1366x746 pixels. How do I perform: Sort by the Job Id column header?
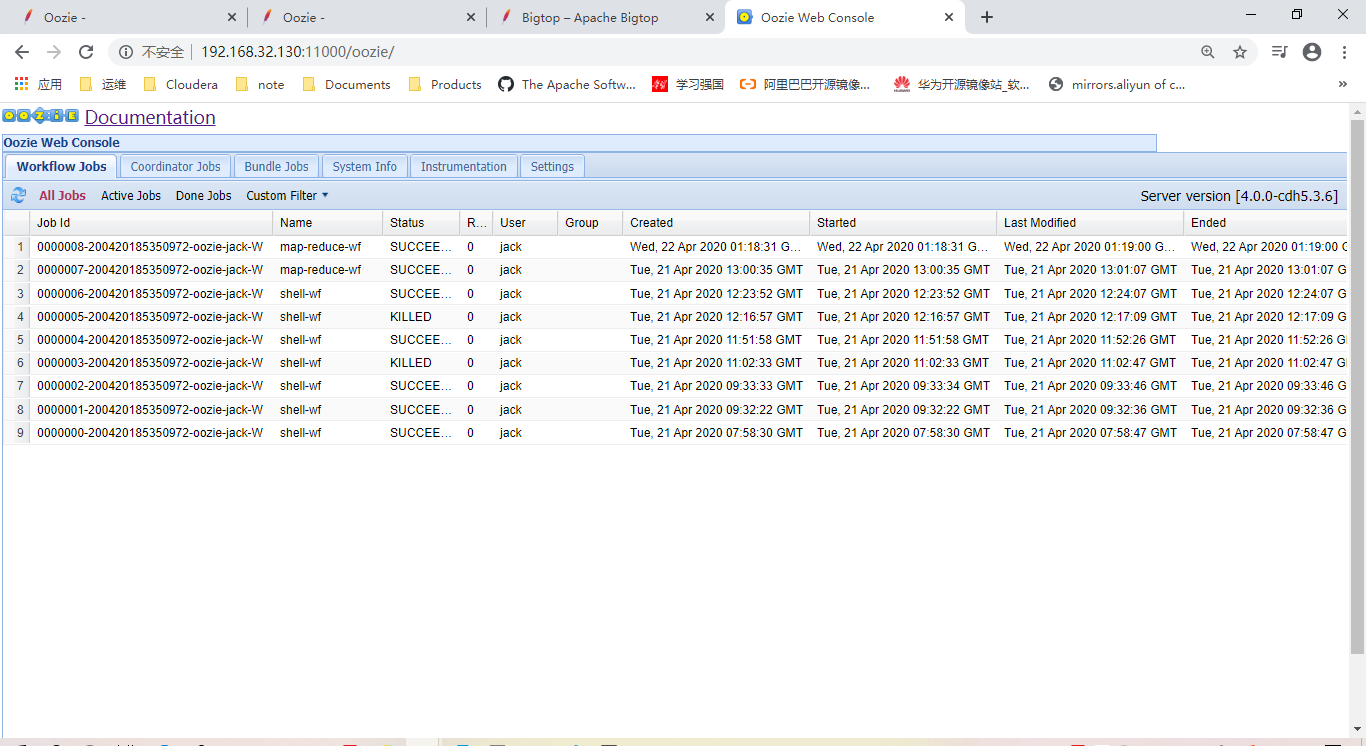point(151,223)
